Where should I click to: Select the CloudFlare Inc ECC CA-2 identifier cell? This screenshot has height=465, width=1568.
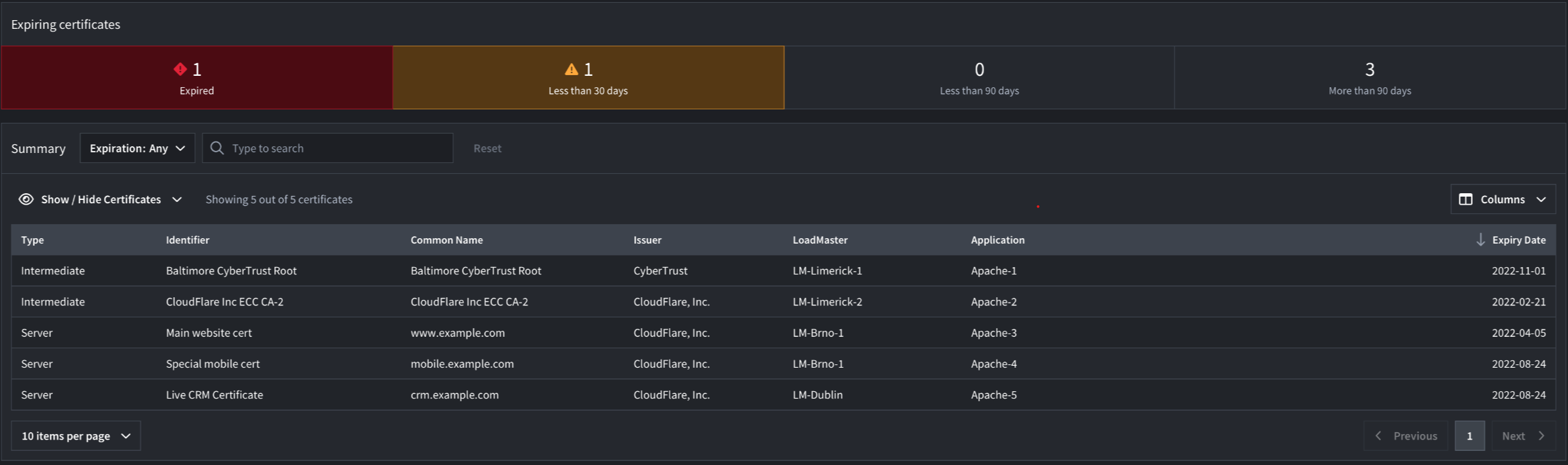coord(225,302)
